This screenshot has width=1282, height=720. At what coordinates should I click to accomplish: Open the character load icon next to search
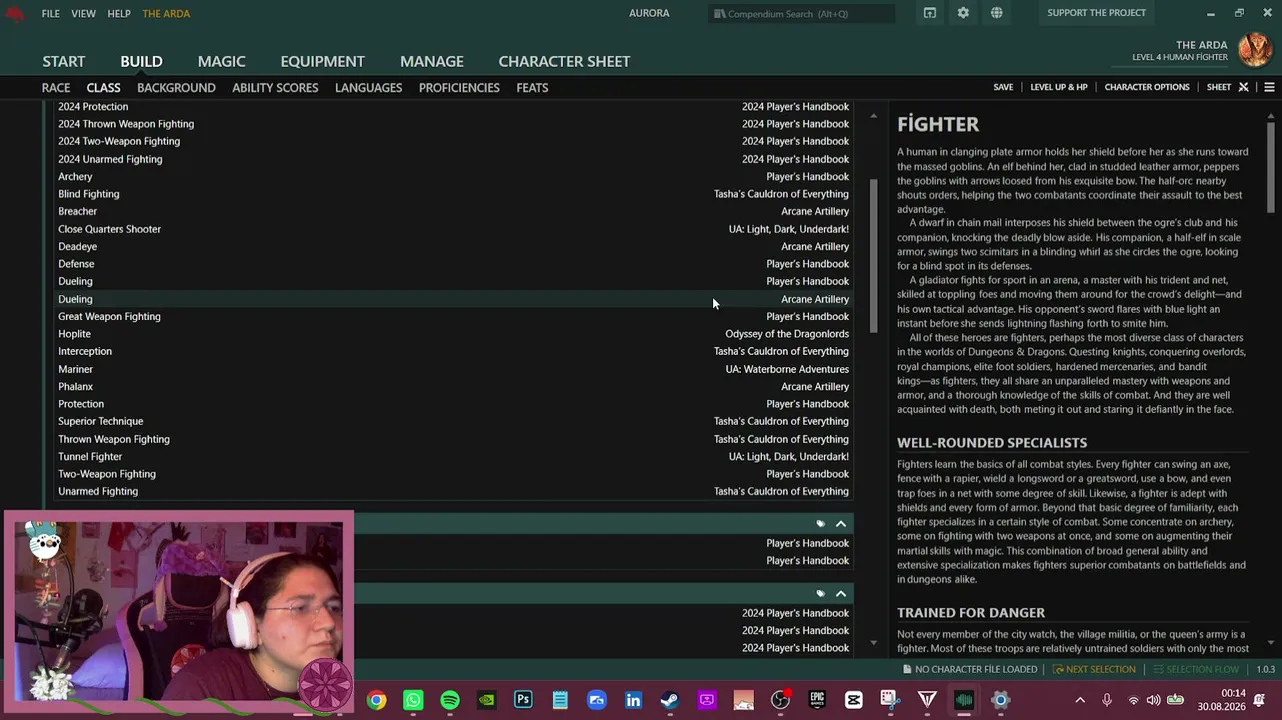coord(930,13)
